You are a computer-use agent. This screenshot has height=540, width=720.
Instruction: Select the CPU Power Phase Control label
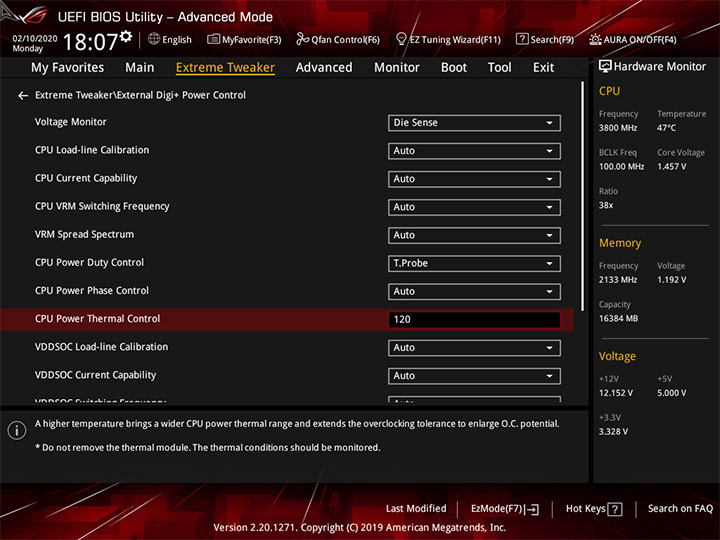tap(92, 291)
